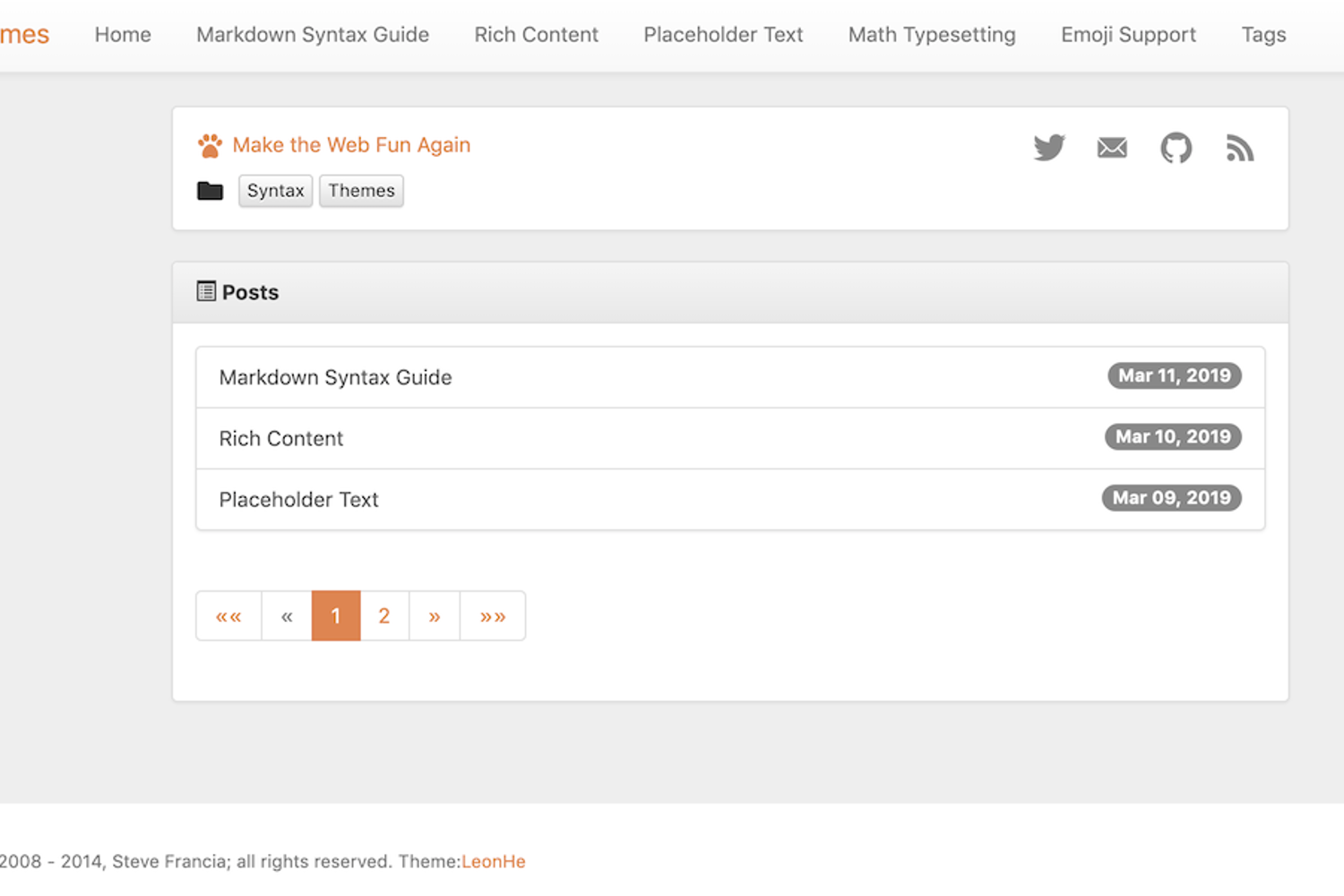Image resolution: width=1344 pixels, height=896 pixels.
Task: Open the Twitter profile icon
Action: click(x=1049, y=148)
